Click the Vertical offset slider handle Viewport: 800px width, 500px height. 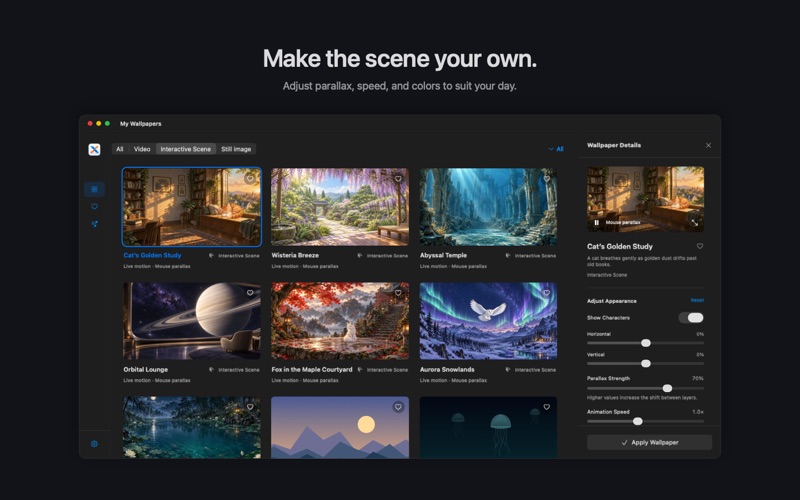click(x=646, y=363)
